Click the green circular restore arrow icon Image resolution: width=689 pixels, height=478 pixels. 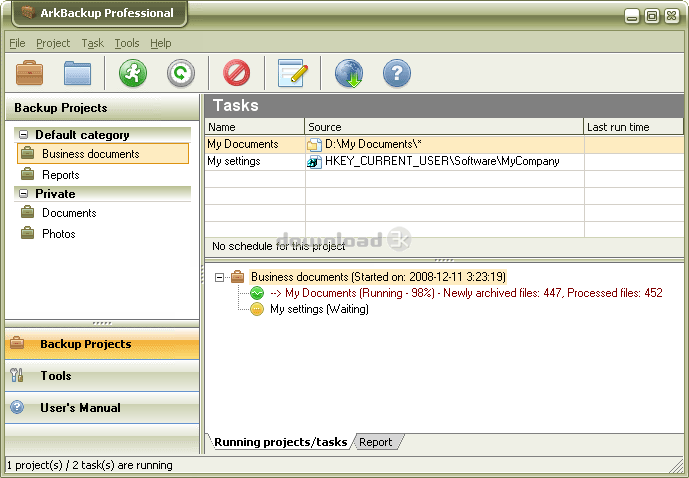(180, 74)
